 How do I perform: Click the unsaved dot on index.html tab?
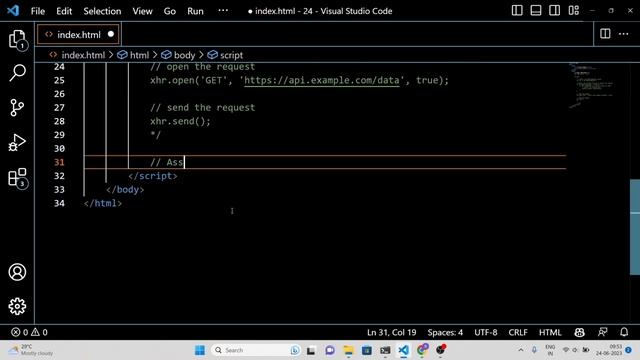click(111, 34)
